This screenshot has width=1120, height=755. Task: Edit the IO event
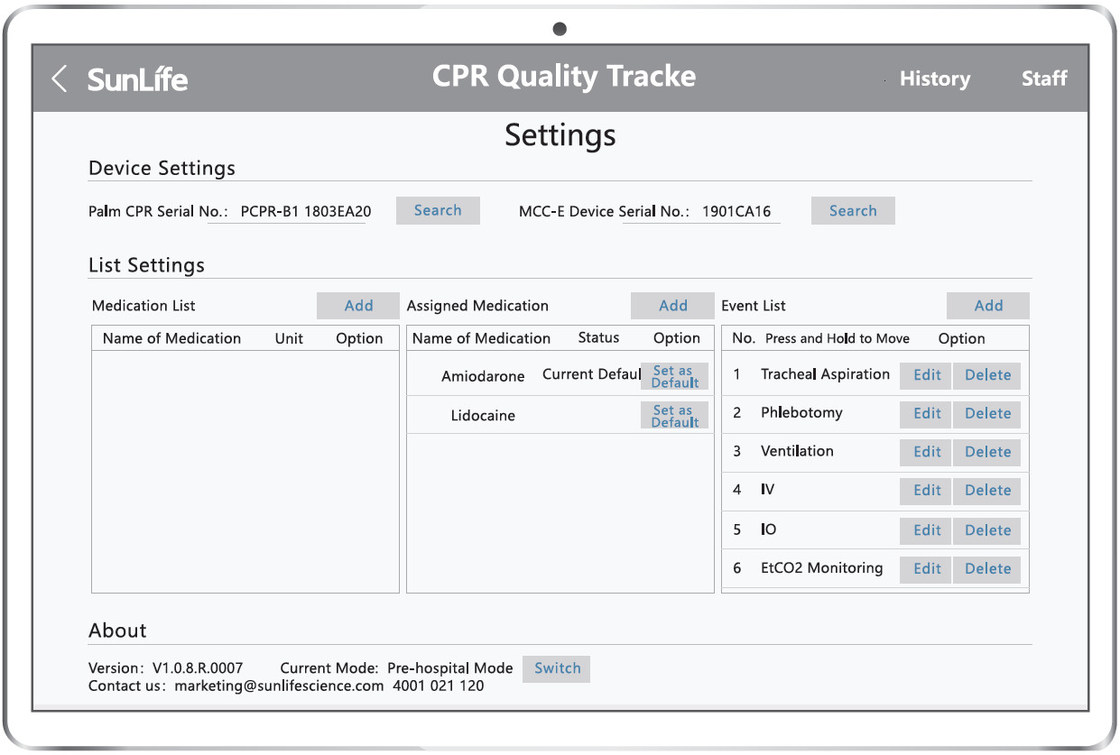[x=927, y=530]
